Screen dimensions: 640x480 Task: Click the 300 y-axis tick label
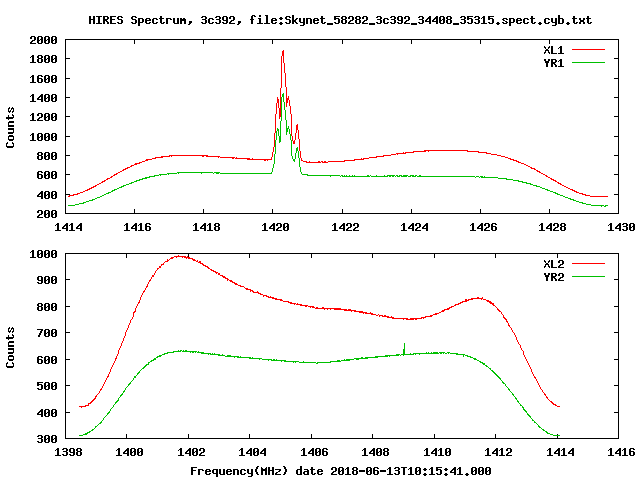[47, 439]
